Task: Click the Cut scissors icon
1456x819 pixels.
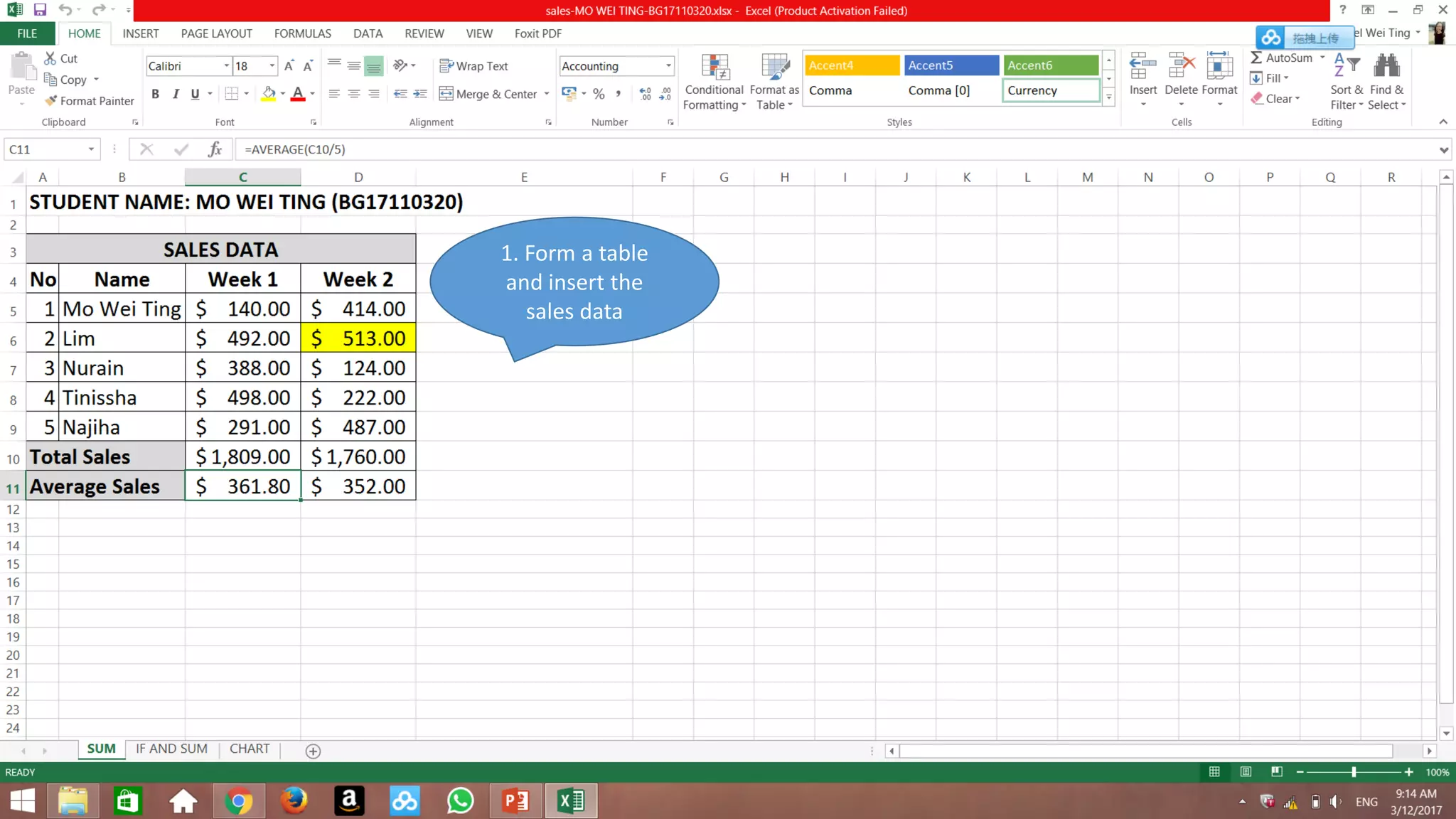Action: pyautogui.click(x=50, y=58)
